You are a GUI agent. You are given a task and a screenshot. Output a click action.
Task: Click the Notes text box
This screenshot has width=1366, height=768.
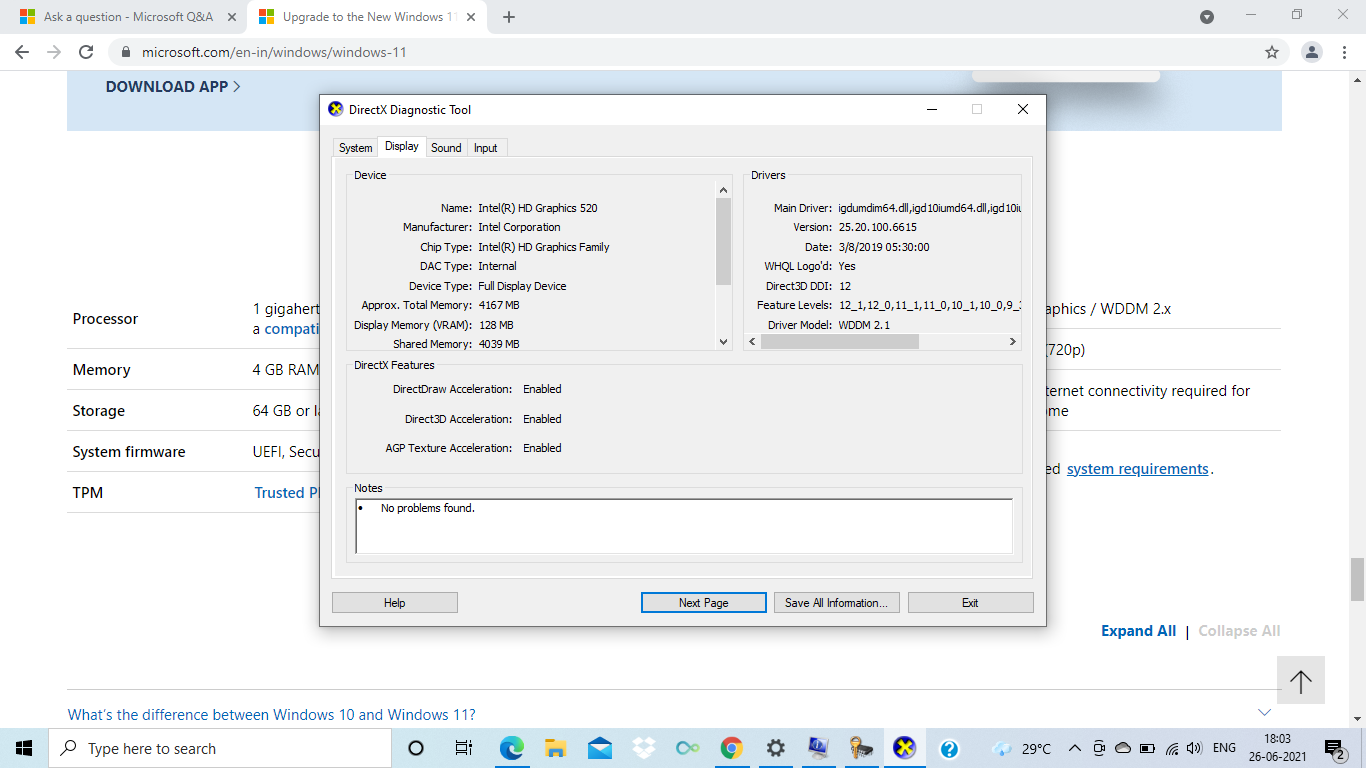[x=684, y=526]
